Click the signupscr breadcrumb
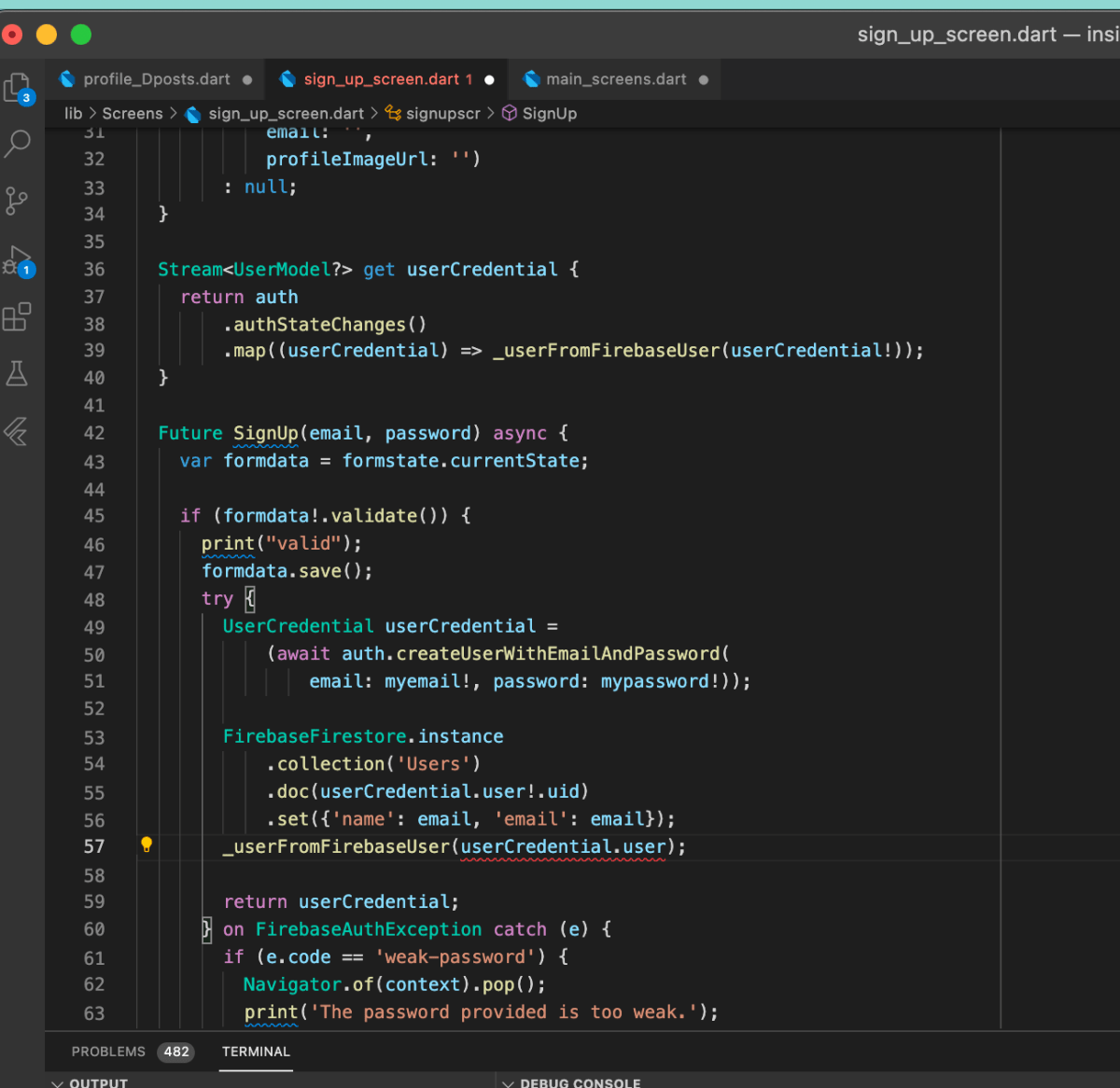1120x1088 pixels. [443, 113]
